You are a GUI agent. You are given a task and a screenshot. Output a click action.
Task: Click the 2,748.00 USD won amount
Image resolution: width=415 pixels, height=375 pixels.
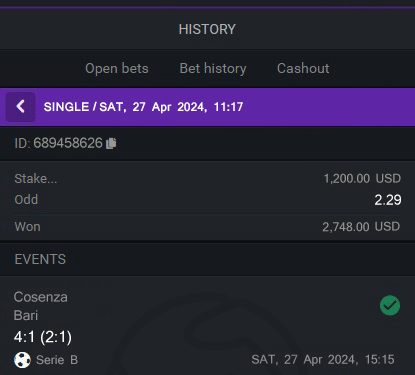[361, 227]
